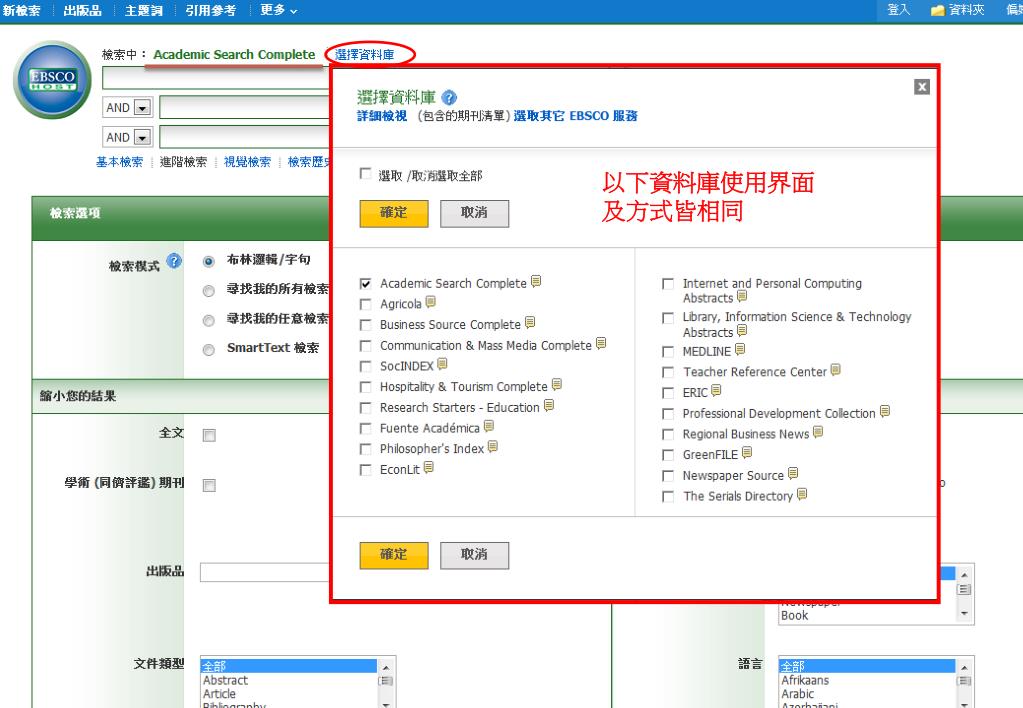Expand the 更多 menu
This screenshot has height=708, width=1023.
[x=279, y=10]
